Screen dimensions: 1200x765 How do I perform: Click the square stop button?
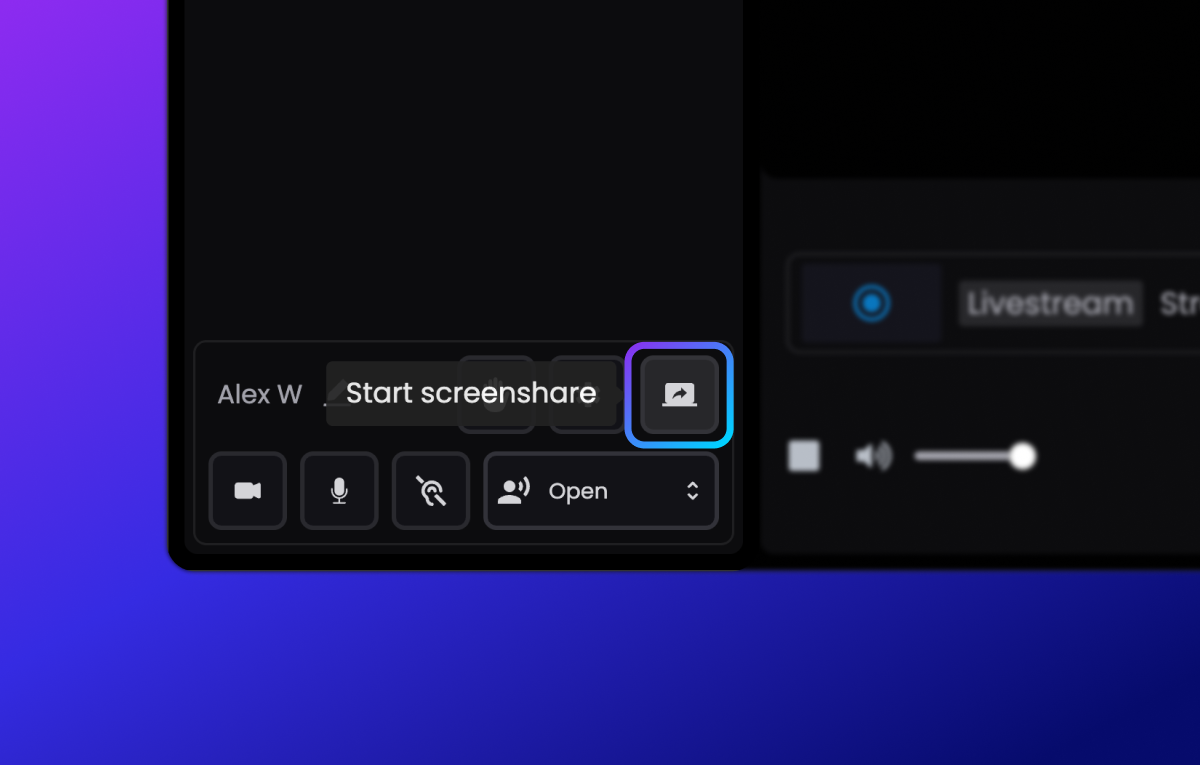(x=804, y=456)
